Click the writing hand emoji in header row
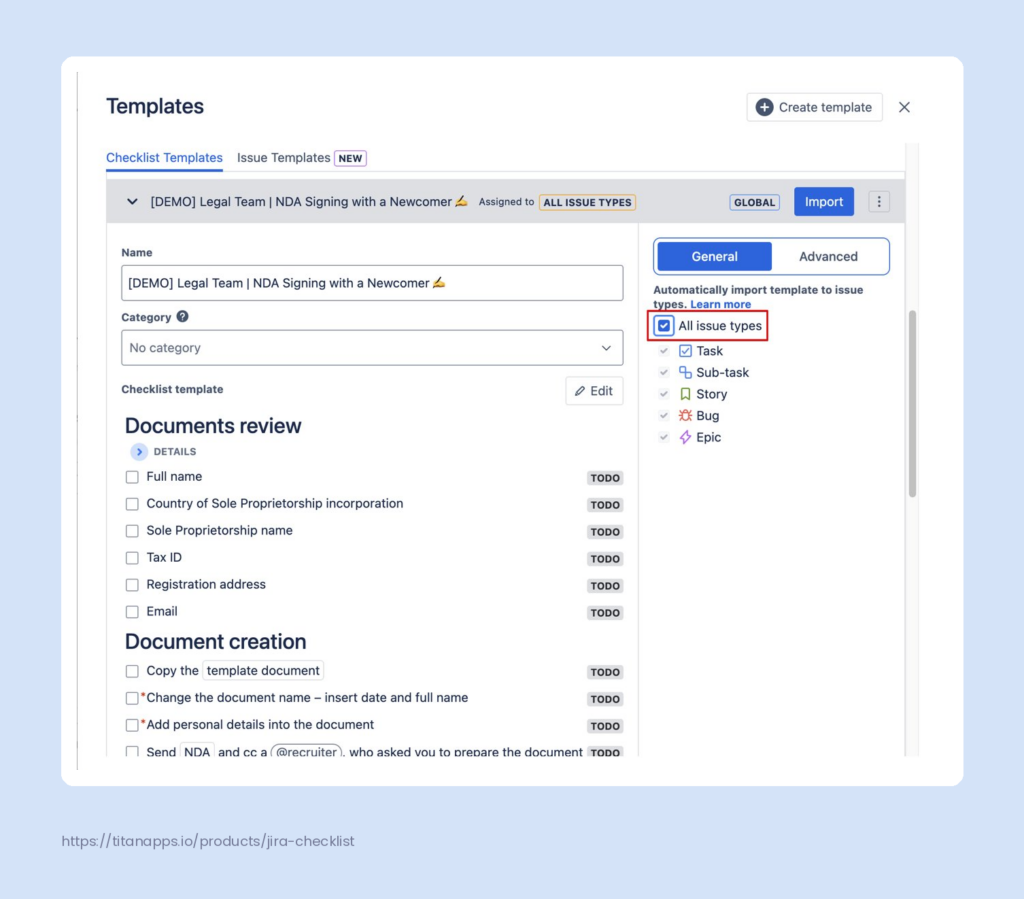Image resolution: width=1024 pixels, height=899 pixels. pos(462,201)
